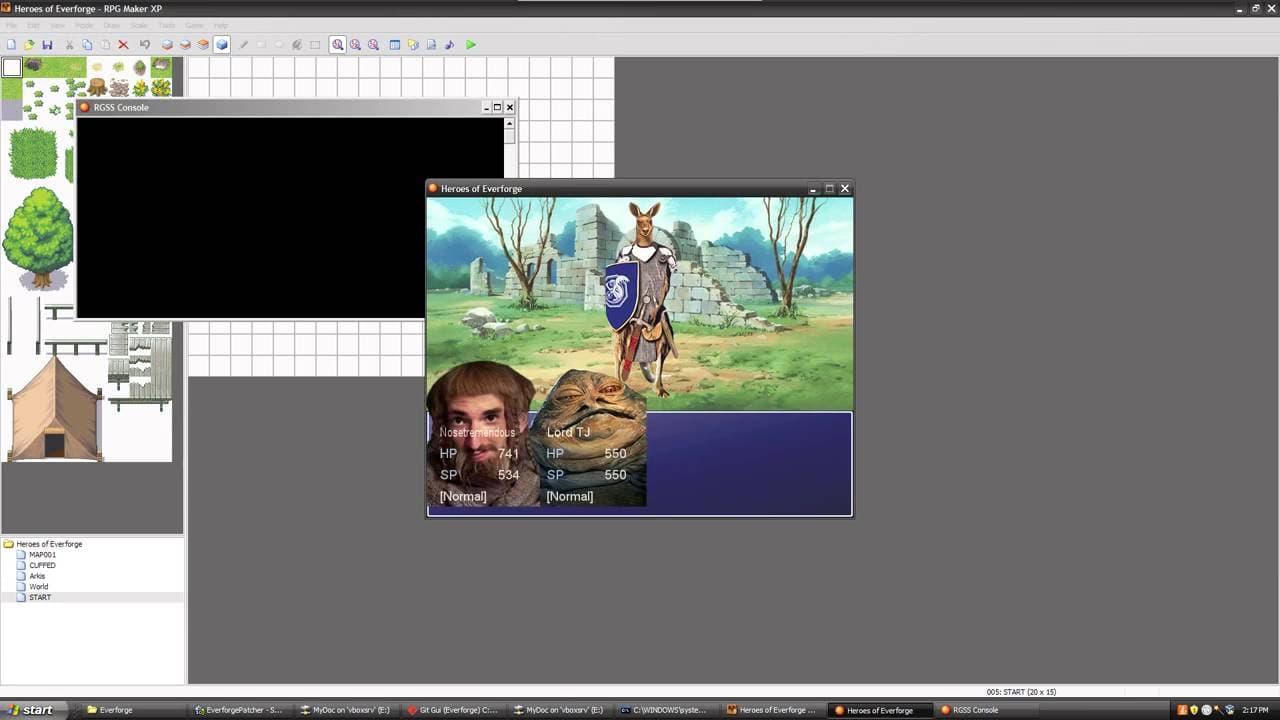Choose the rectangular Select tool
Image resolution: width=1280 pixels, height=720 pixels.
pyautogui.click(x=315, y=45)
